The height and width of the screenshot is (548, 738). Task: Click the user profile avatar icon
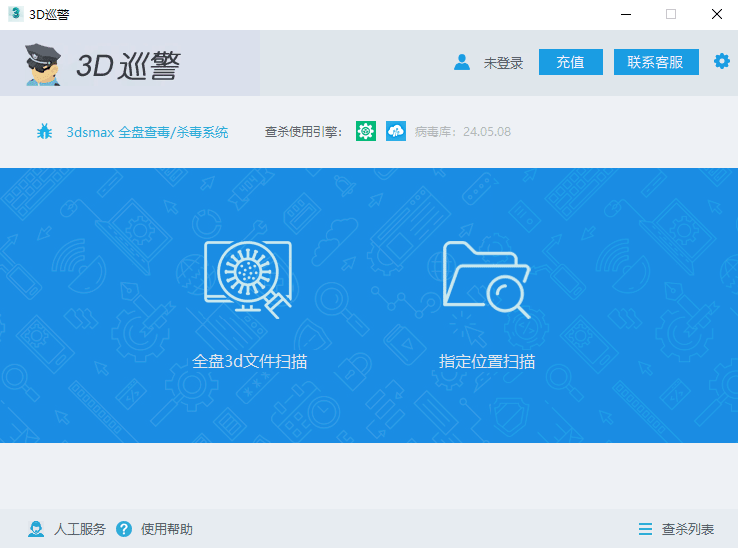462,62
